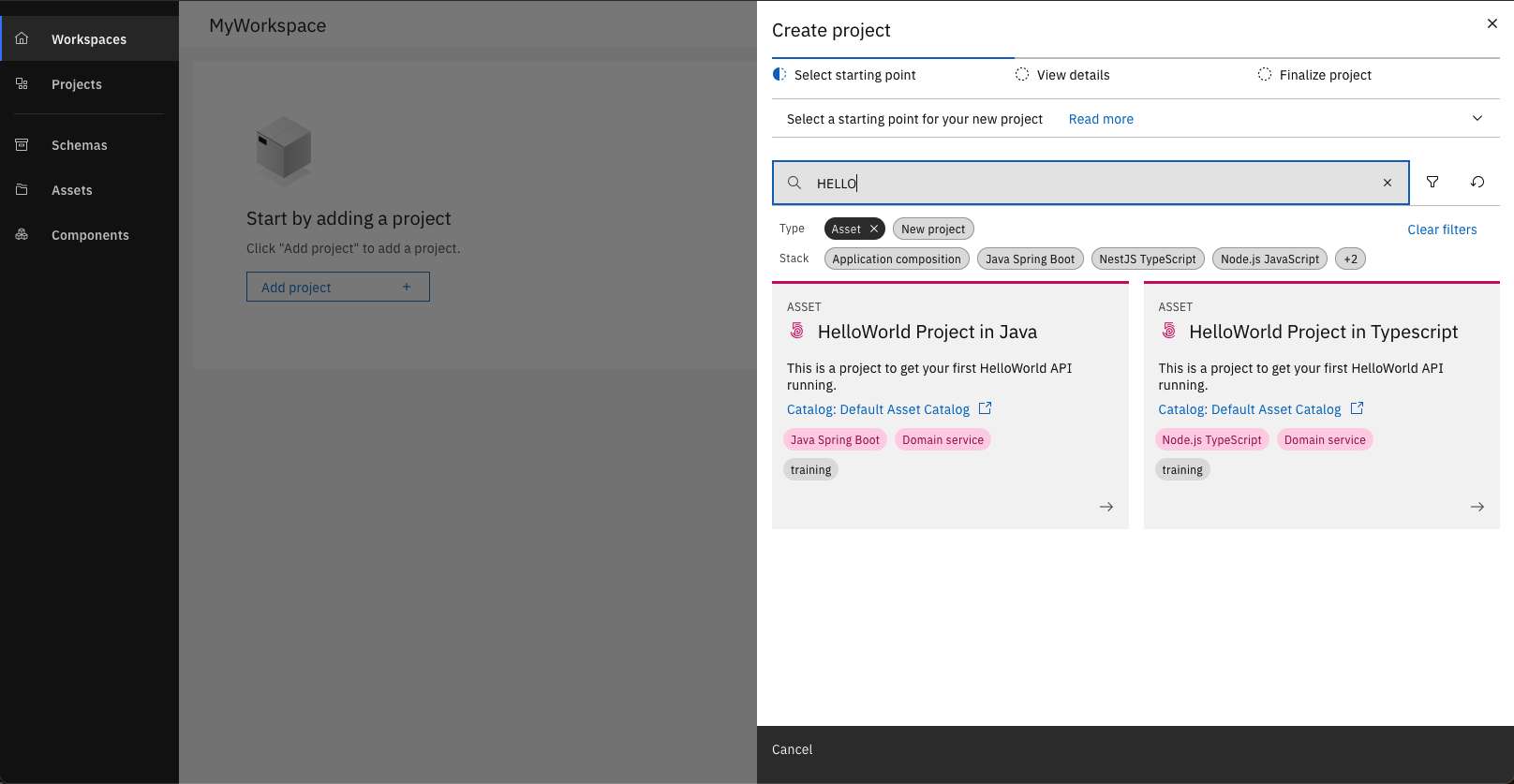Open Schemas in the sidebar
This screenshot has width=1514, height=784.
coord(89,144)
